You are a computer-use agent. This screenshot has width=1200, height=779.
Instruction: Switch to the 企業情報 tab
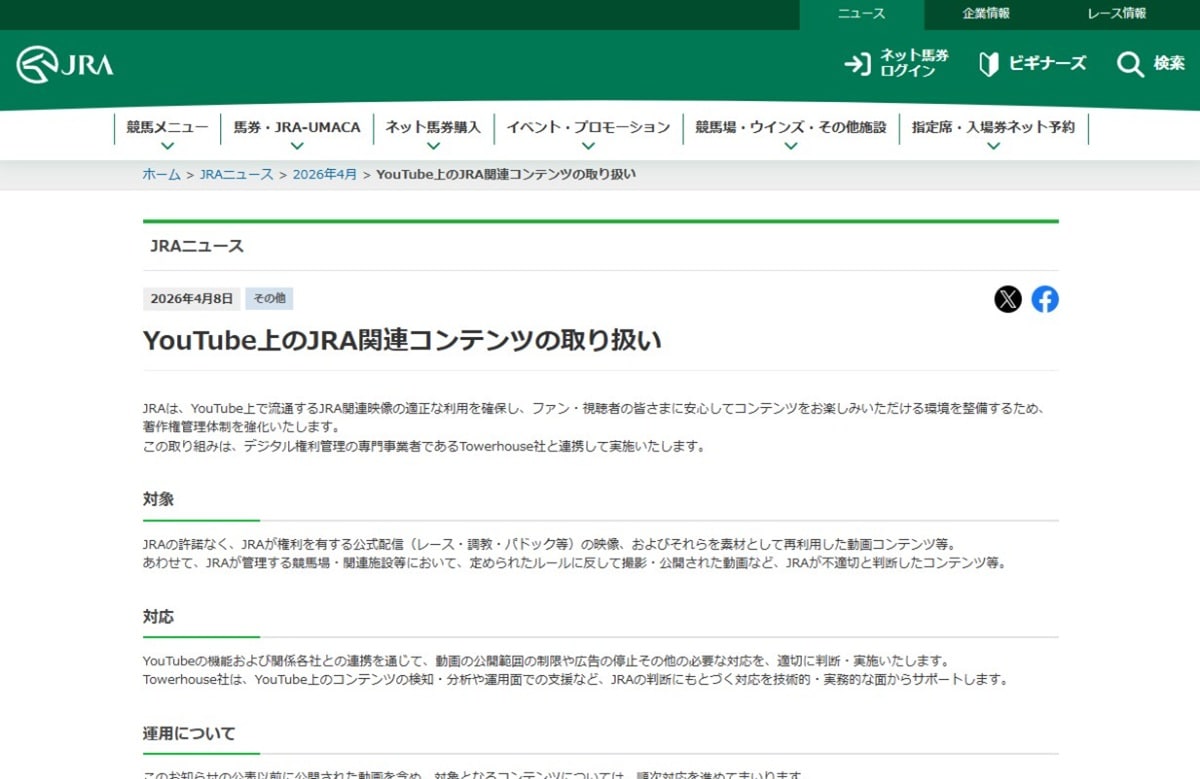point(986,14)
